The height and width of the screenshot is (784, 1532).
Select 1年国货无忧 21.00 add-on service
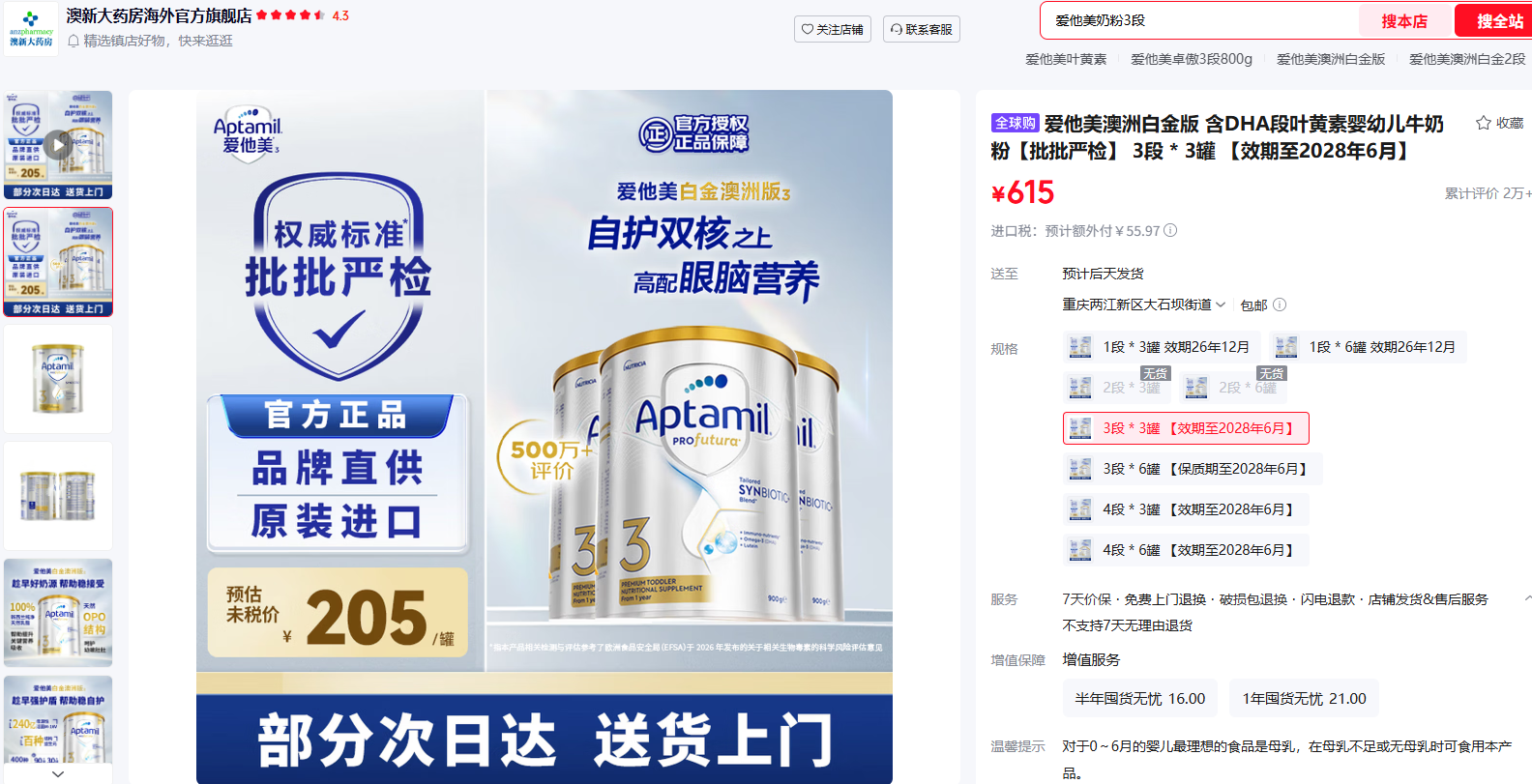click(1305, 698)
